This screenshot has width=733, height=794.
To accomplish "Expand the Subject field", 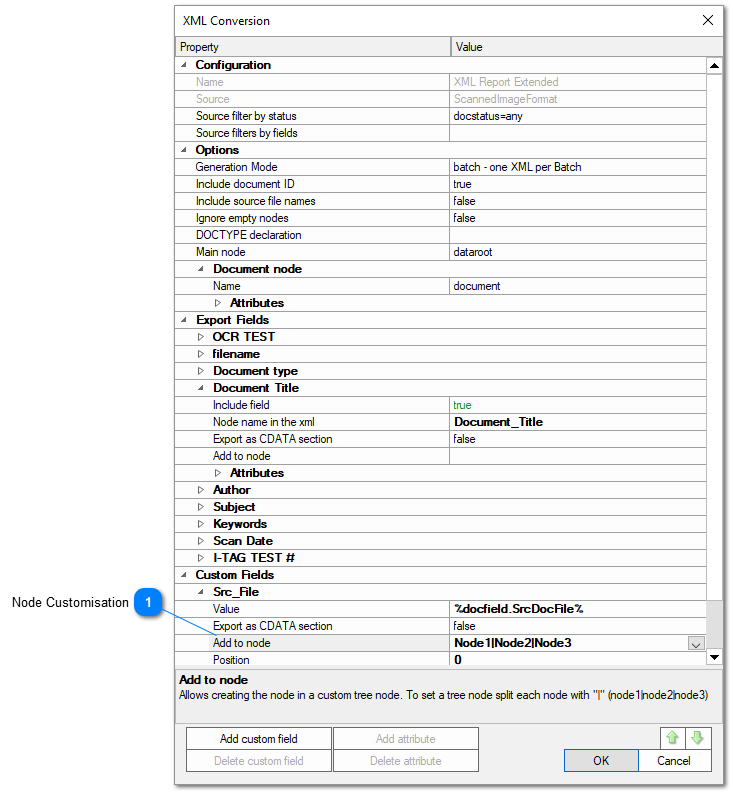I will click(201, 507).
